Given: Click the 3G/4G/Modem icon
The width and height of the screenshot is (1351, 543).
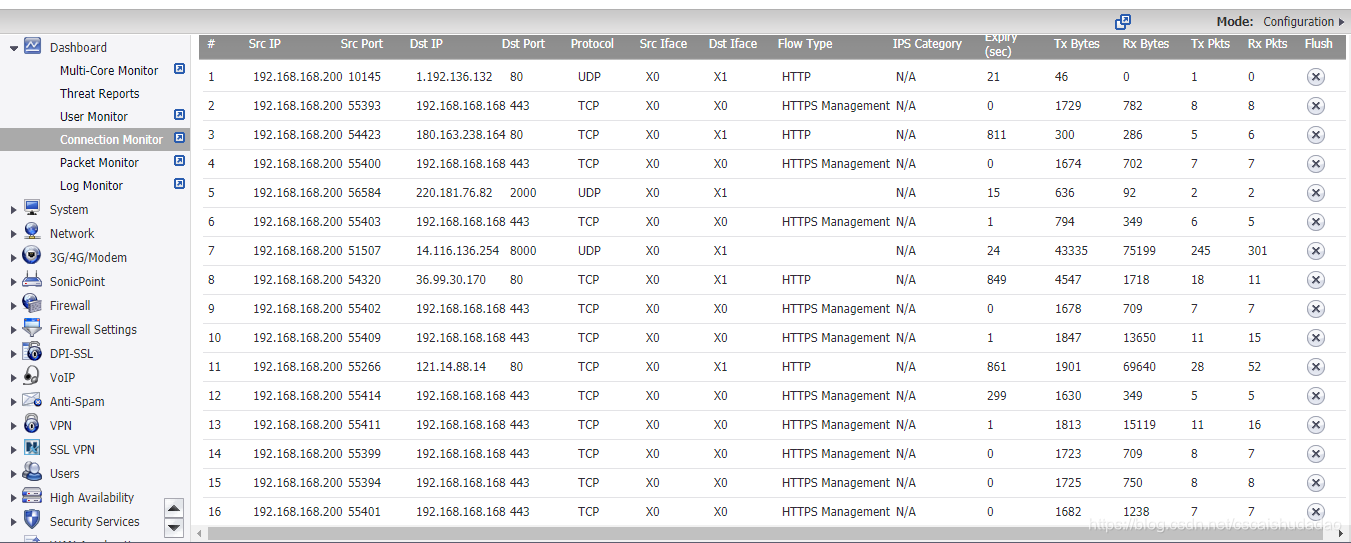Looking at the screenshot, I should point(32,256).
